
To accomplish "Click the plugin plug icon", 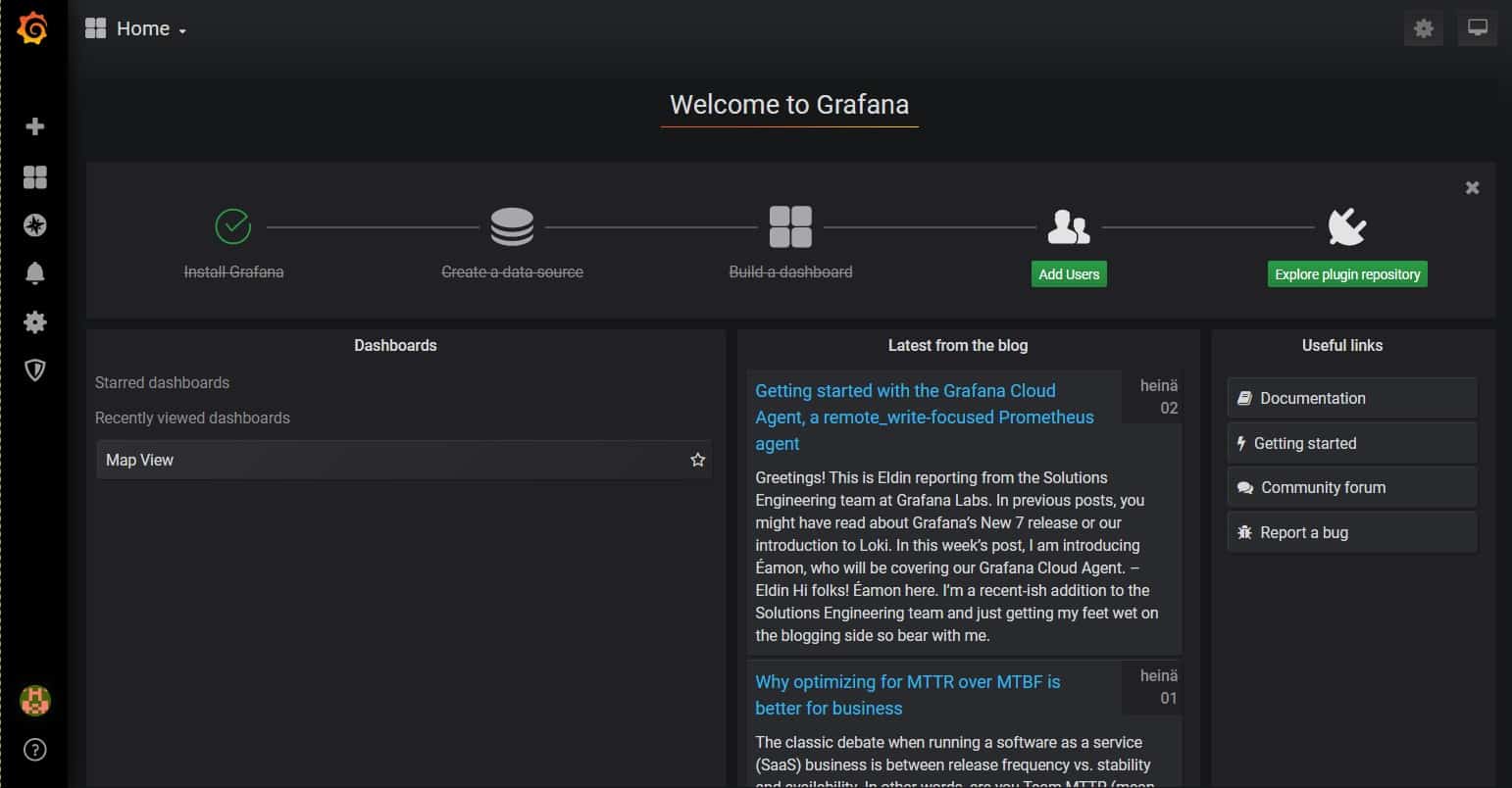I will click(1347, 226).
